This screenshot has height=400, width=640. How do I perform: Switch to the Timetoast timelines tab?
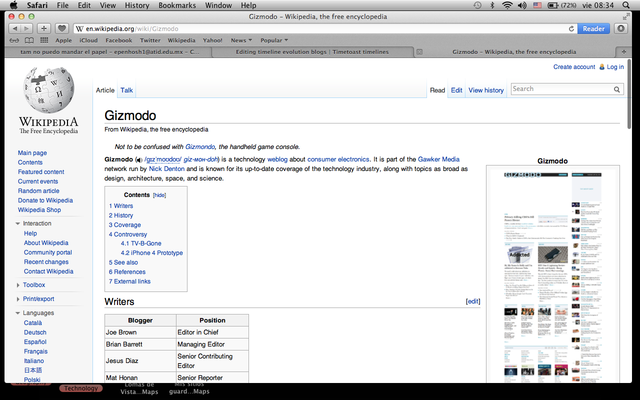point(312,52)
